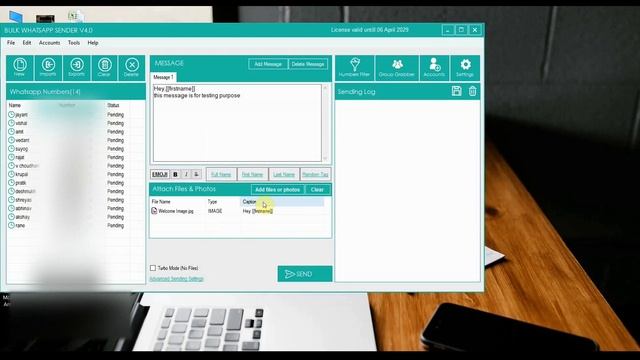Click the file icon for Welcome Image.jpg
The image size is (640, 360).
[154, 211]
